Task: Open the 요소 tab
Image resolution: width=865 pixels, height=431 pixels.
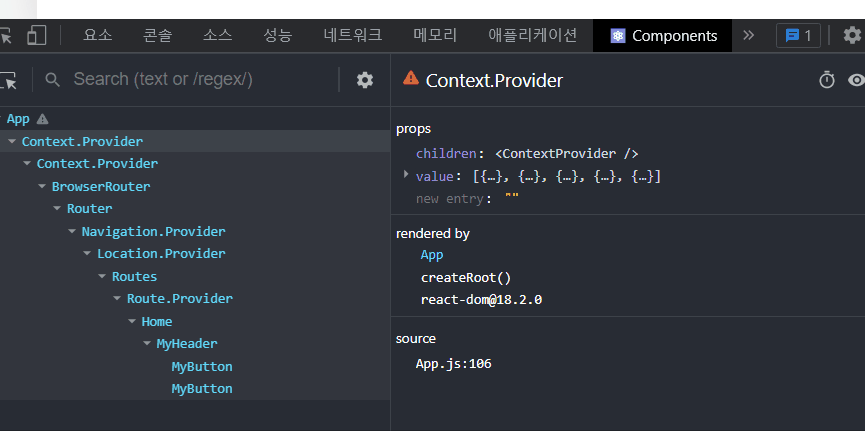Action: (x=98, y=36)
